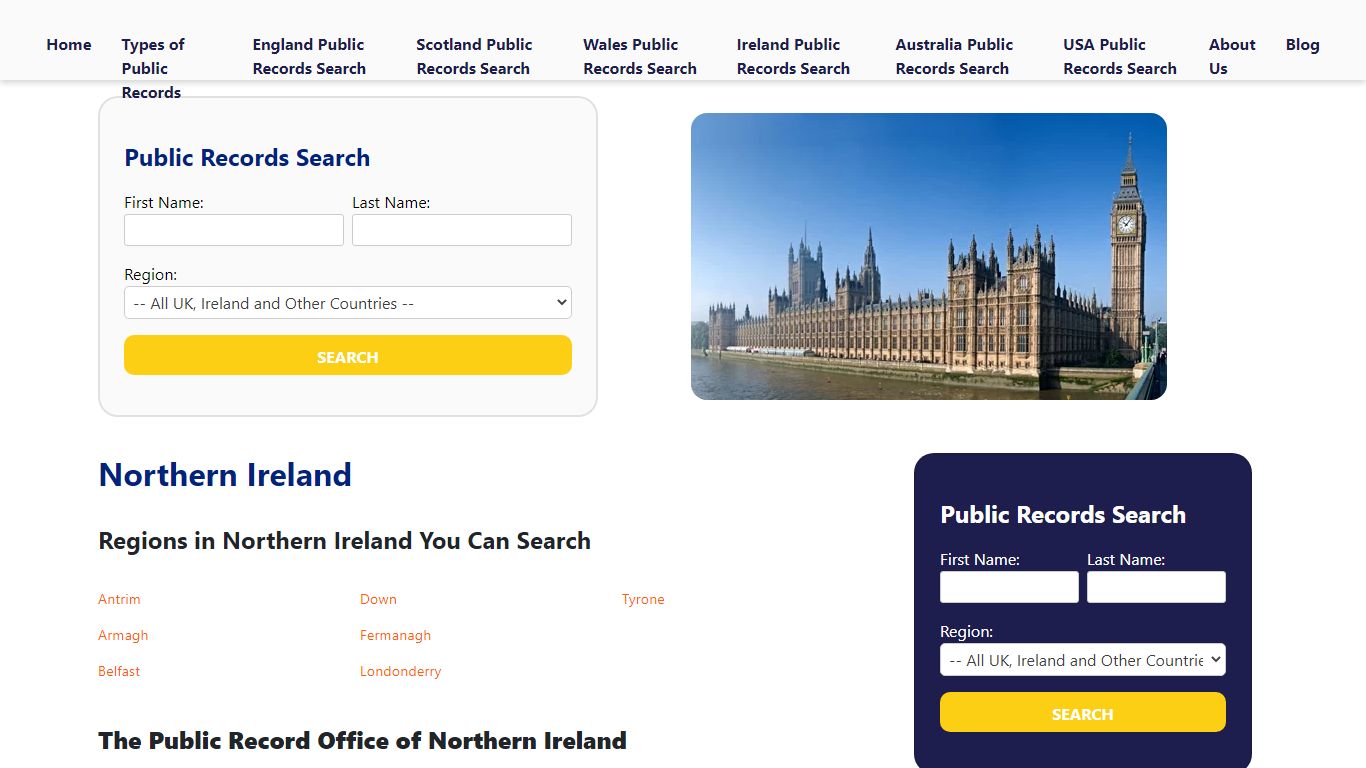Screen dimensions: 1366x768
Task: Focus Last Name field in top search form
Action: pyautogui.click(x=462, y=230)
